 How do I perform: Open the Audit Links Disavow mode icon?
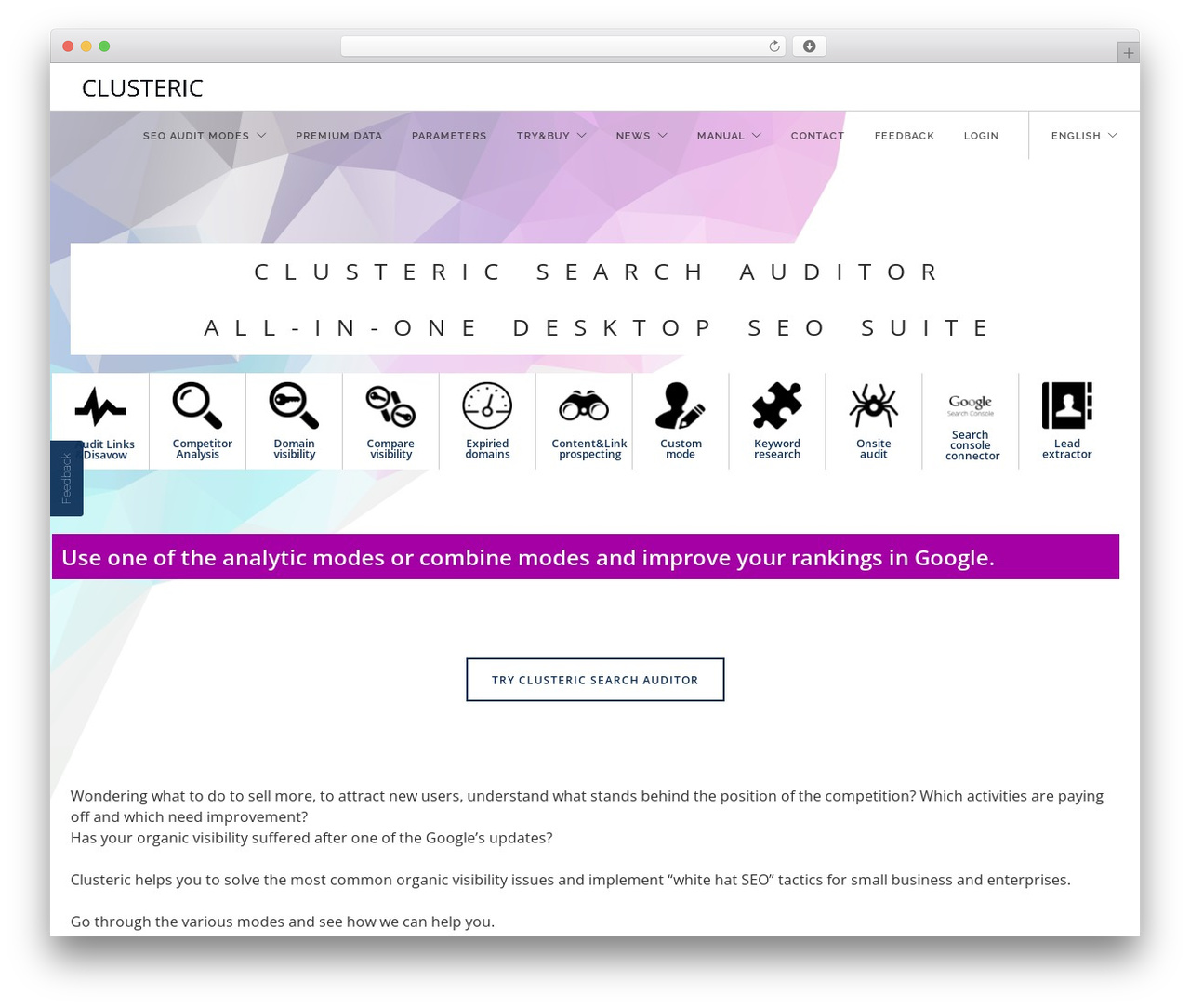coord(100,406)
